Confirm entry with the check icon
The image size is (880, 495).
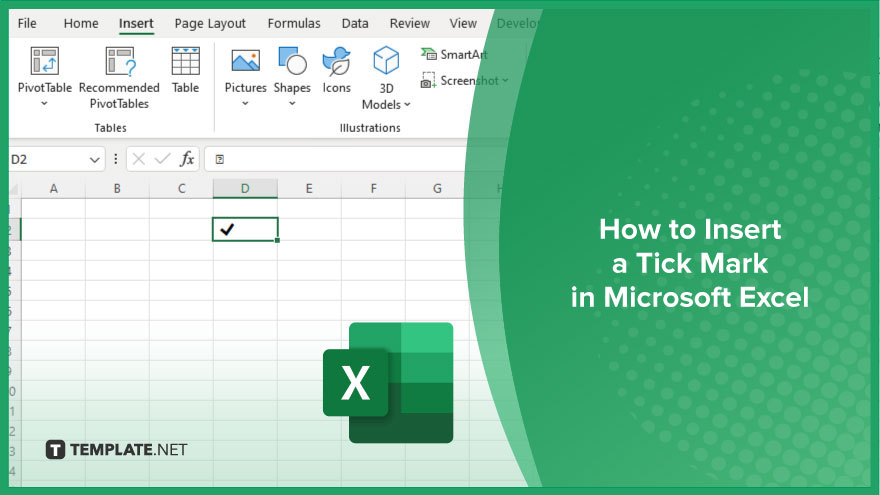tap(162, 159)
